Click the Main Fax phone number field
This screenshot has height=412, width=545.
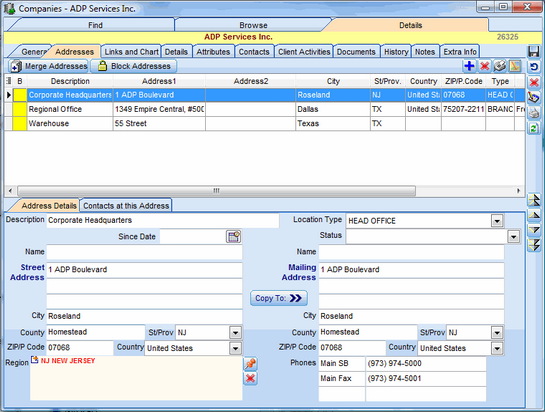click(x=426, y=378)
